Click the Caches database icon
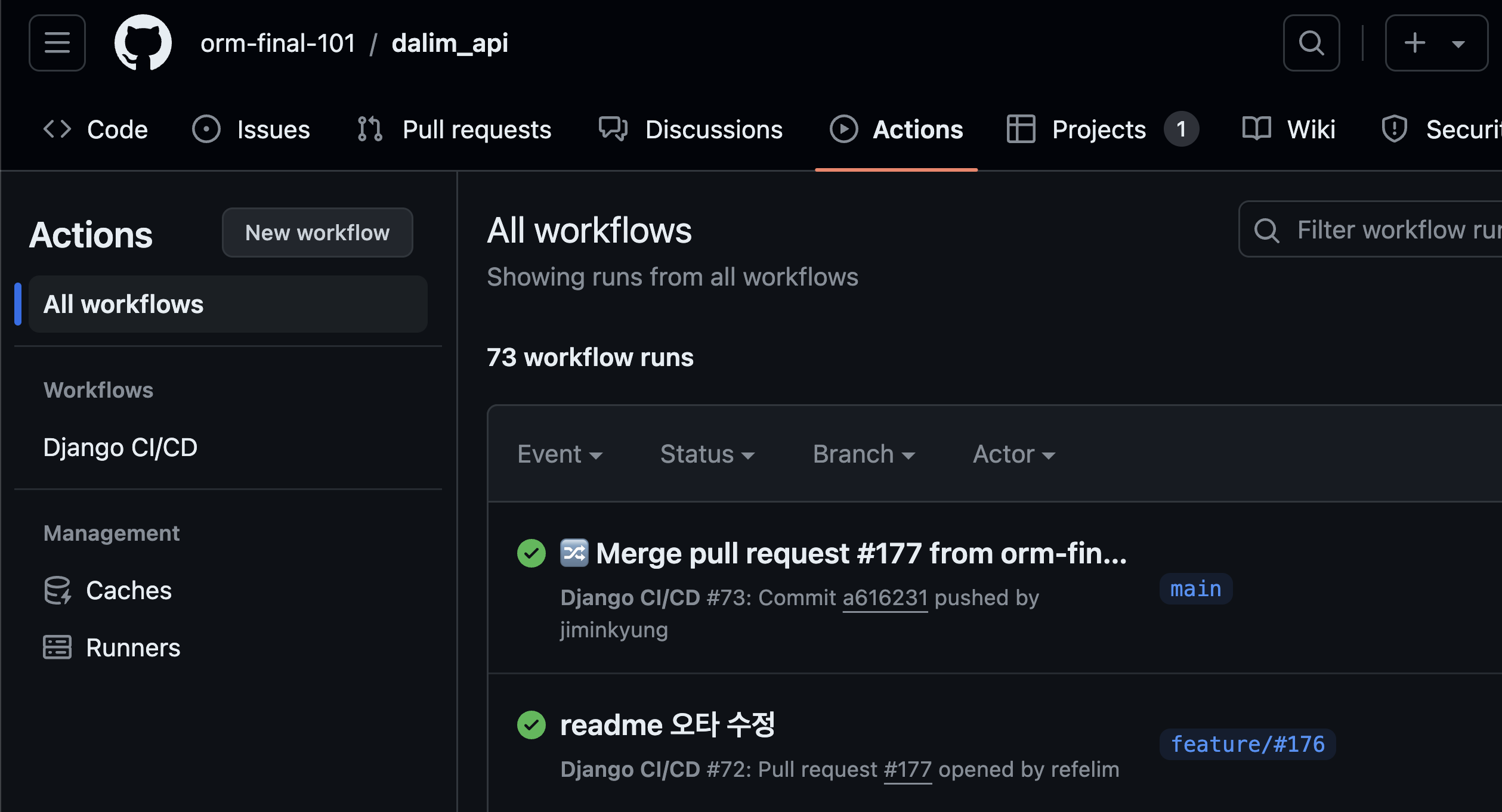Image resolution: width=1502 pixels, height=812 pixels. click(58, 590)
